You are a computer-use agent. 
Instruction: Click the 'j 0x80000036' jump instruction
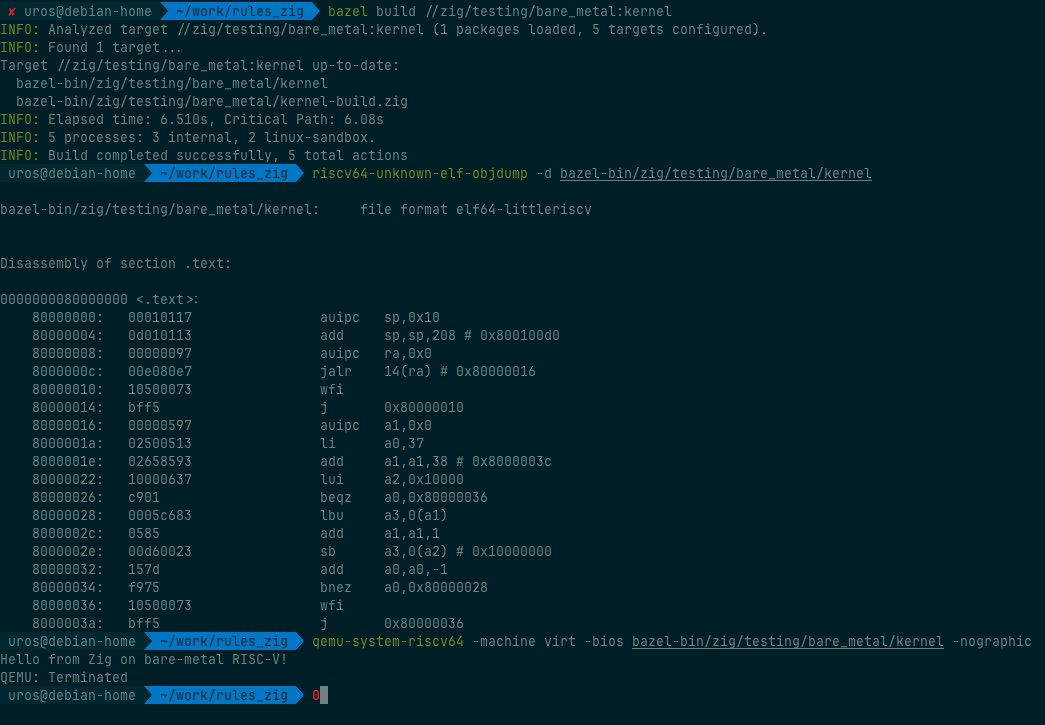391,623
